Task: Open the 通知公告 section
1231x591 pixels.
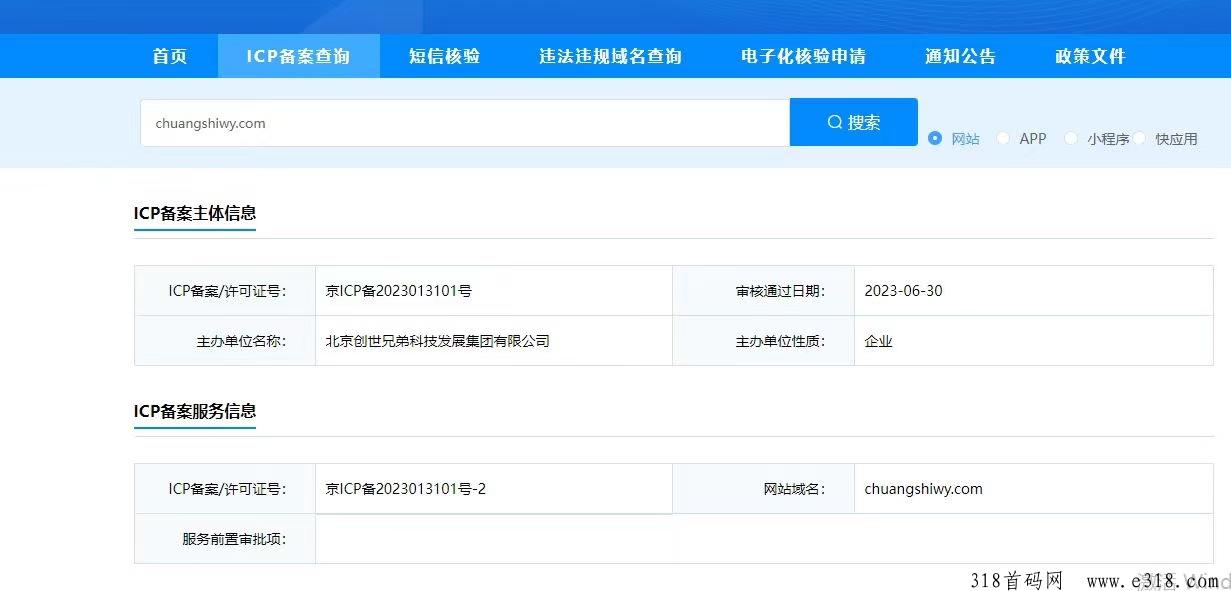Action: [x=960, y=56]
